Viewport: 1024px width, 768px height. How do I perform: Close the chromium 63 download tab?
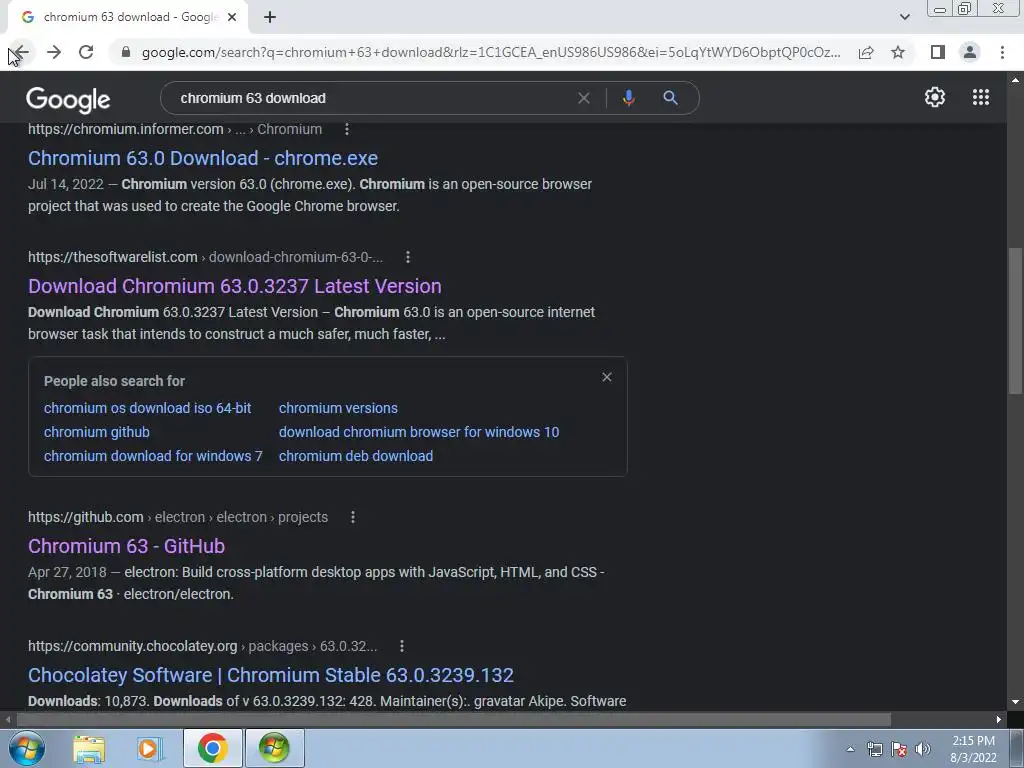click(x=232, y=17)
